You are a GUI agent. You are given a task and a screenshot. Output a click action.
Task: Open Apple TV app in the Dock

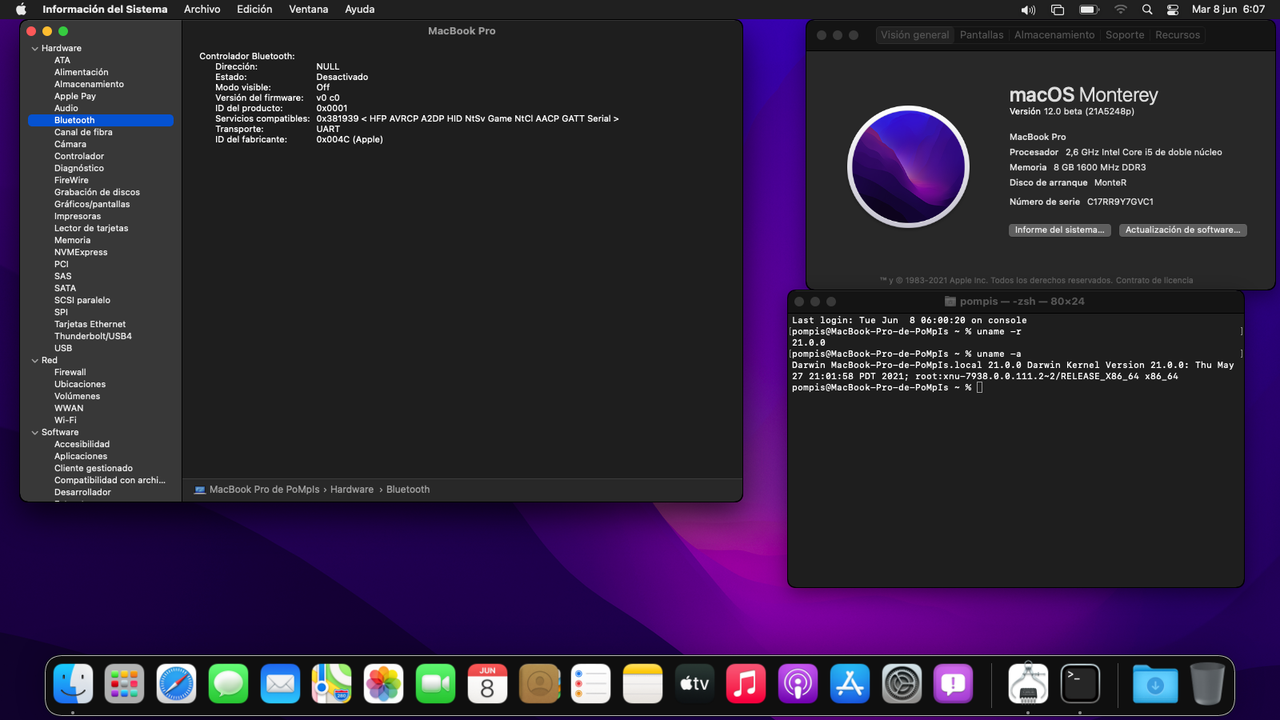(x=695, y=684)
